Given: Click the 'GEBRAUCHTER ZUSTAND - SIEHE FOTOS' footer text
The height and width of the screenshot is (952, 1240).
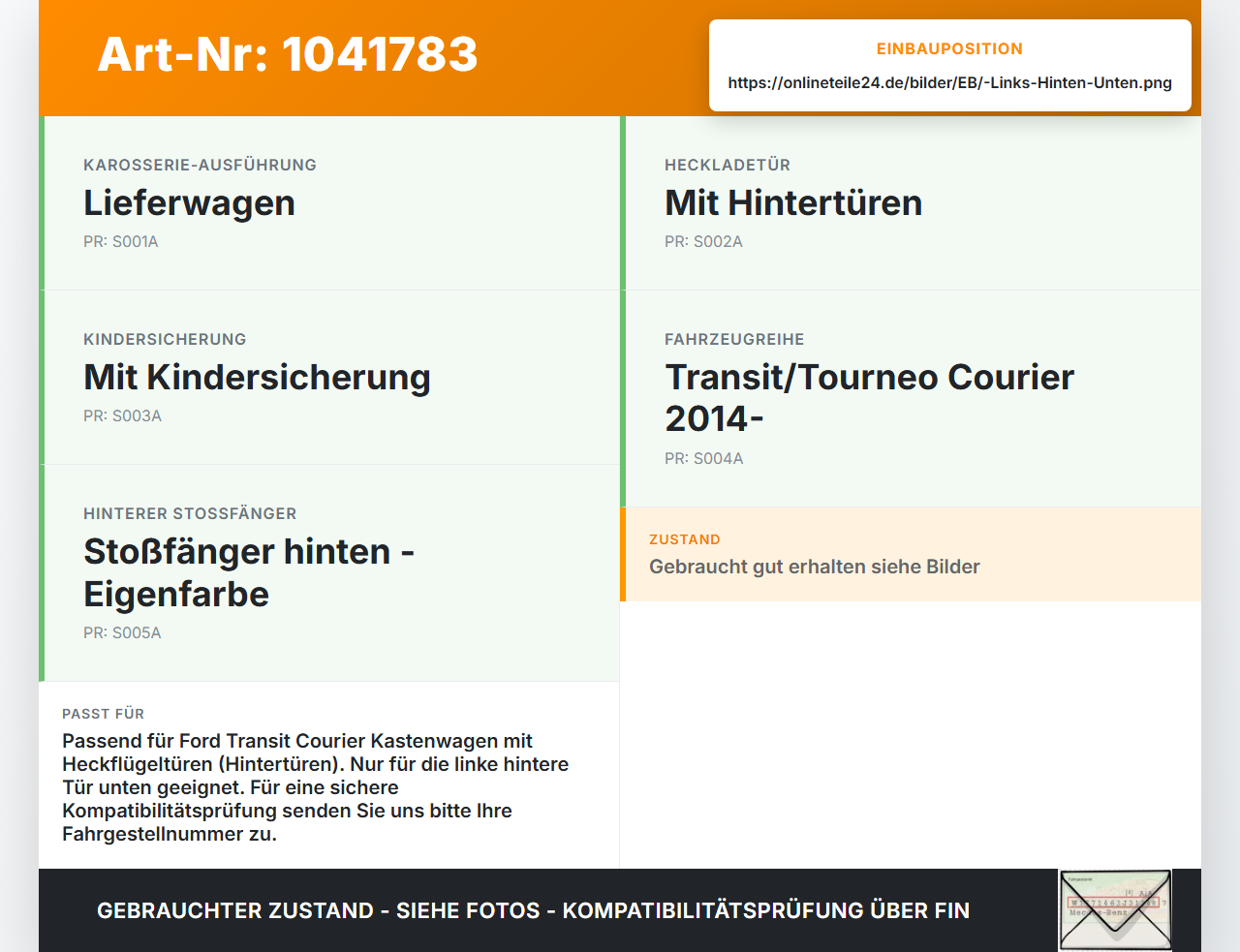Looking at the screenshot, I should pyautogui.click(x=533, y=910).
